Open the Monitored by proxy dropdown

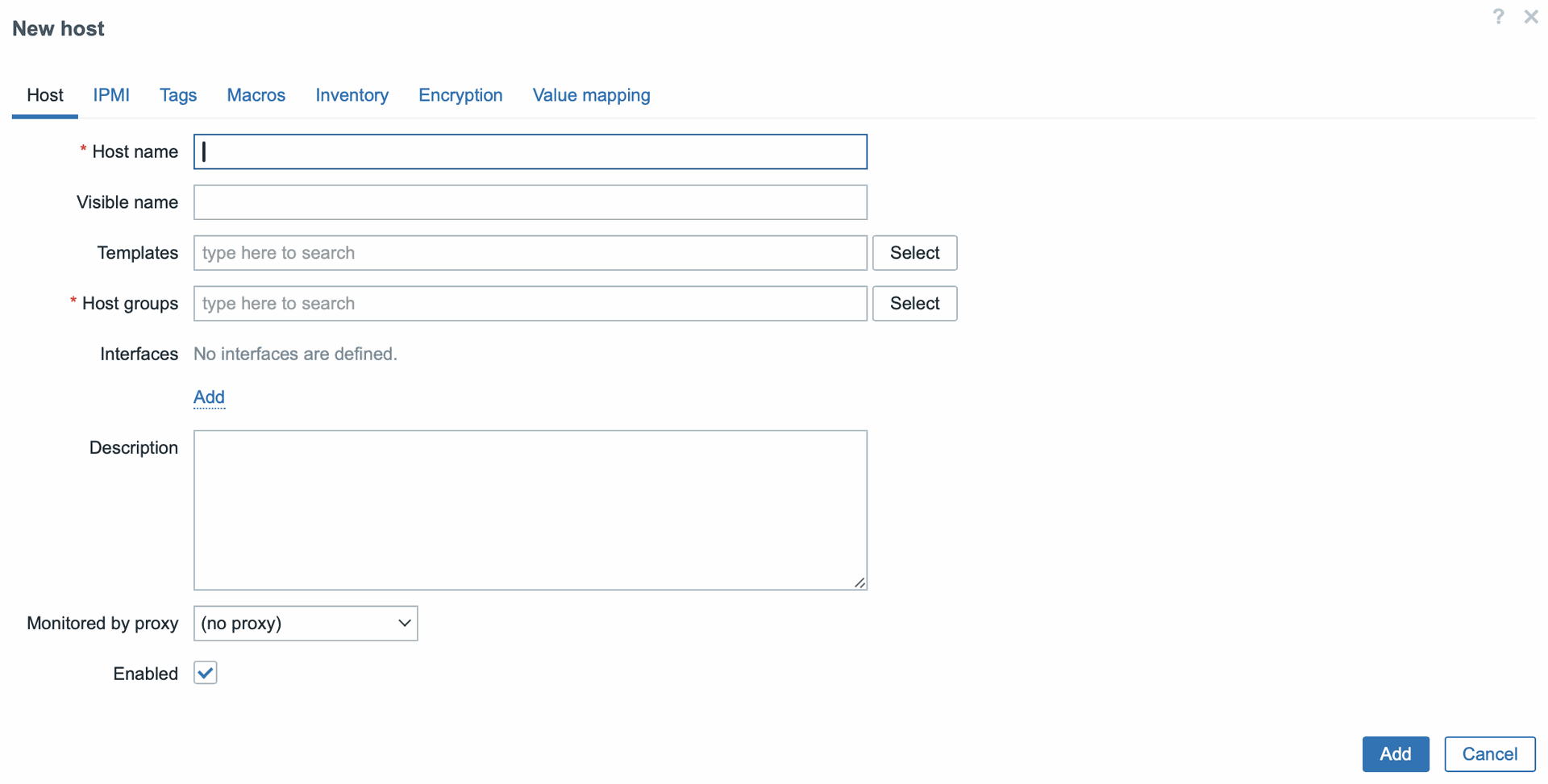306,624
